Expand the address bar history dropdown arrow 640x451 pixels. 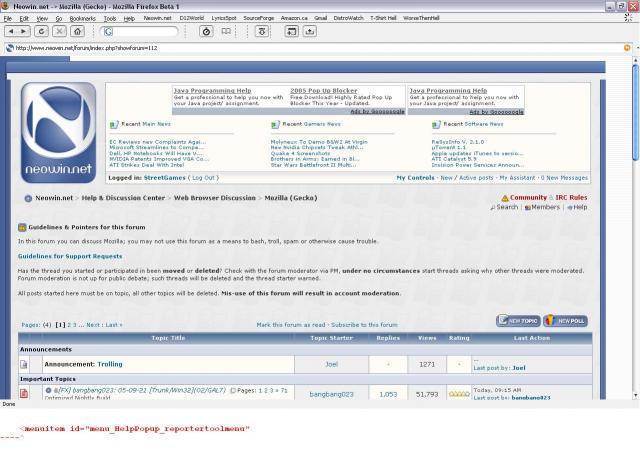(637, 48)
